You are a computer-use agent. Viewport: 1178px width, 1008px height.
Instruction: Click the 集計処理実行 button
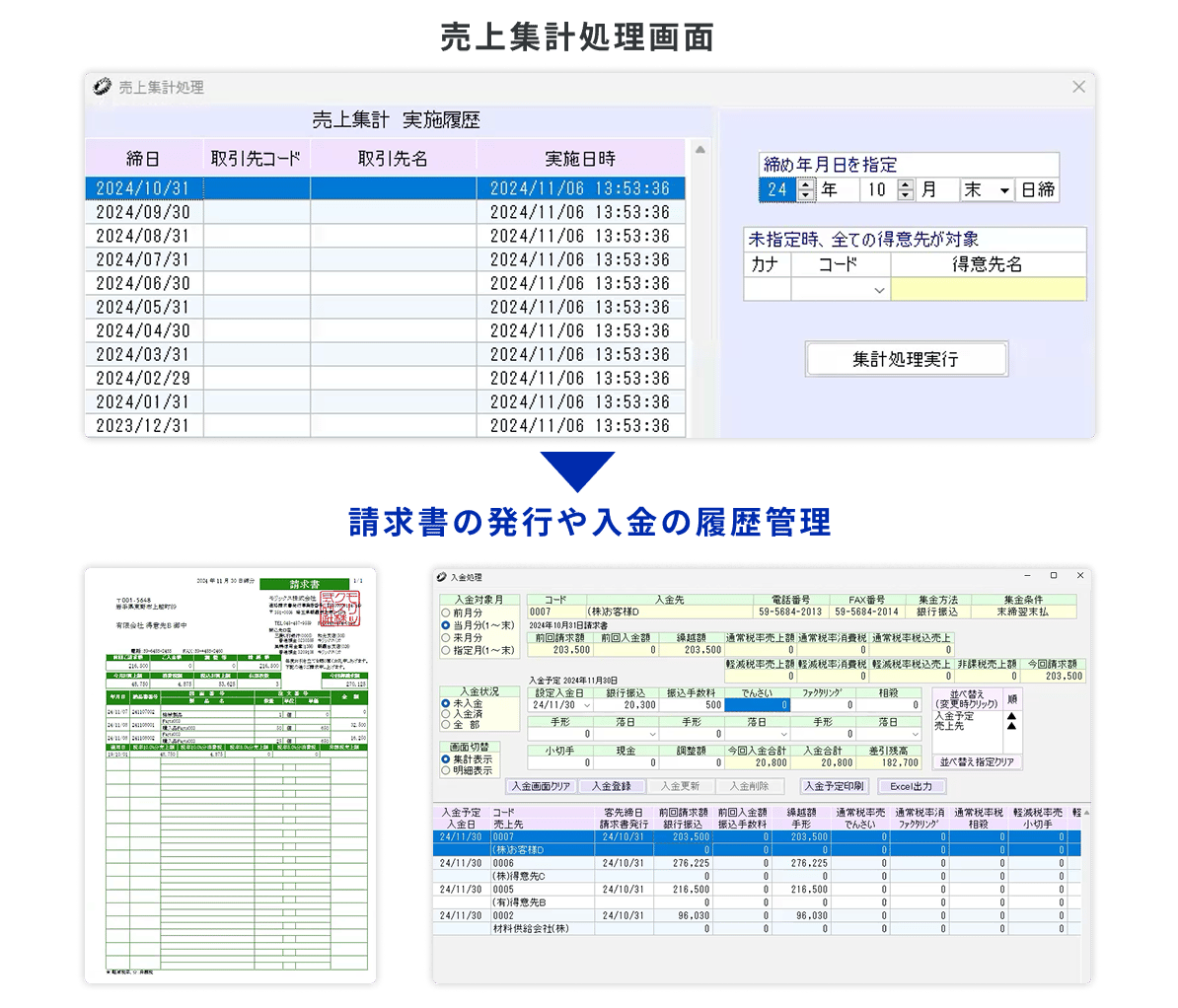click(x=906, y=359)
